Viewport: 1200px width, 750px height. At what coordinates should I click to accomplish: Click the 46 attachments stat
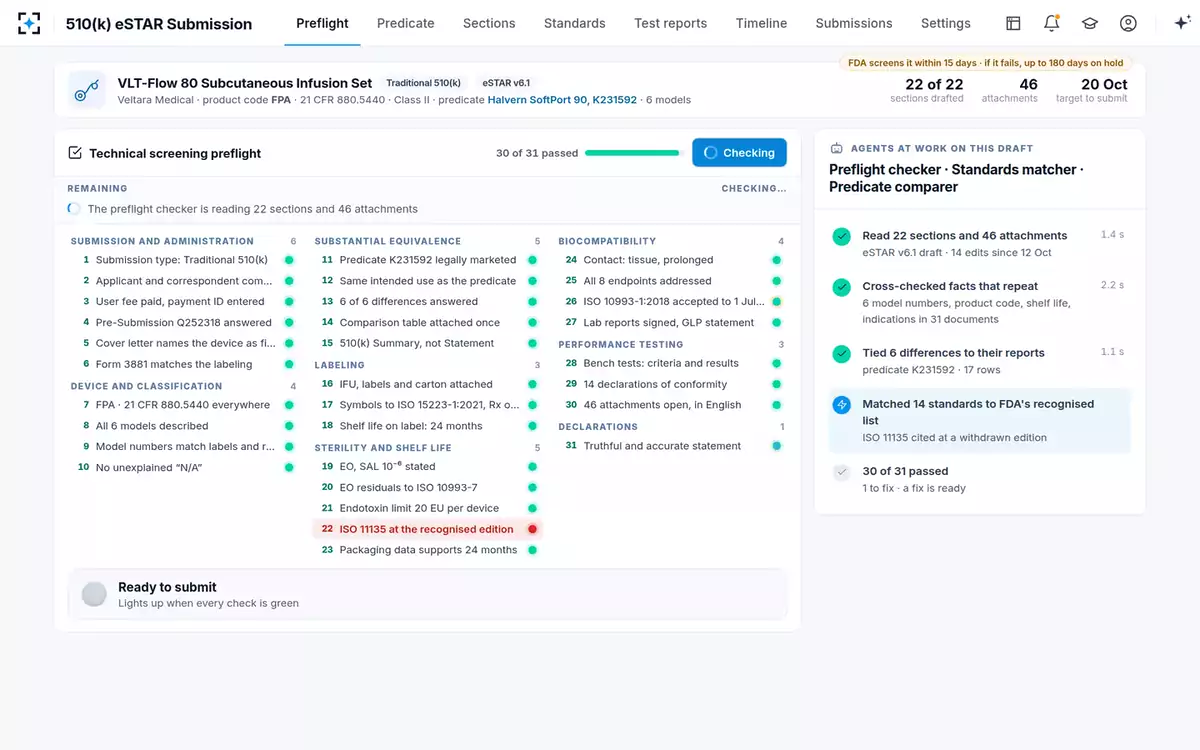click(1010, 90)
